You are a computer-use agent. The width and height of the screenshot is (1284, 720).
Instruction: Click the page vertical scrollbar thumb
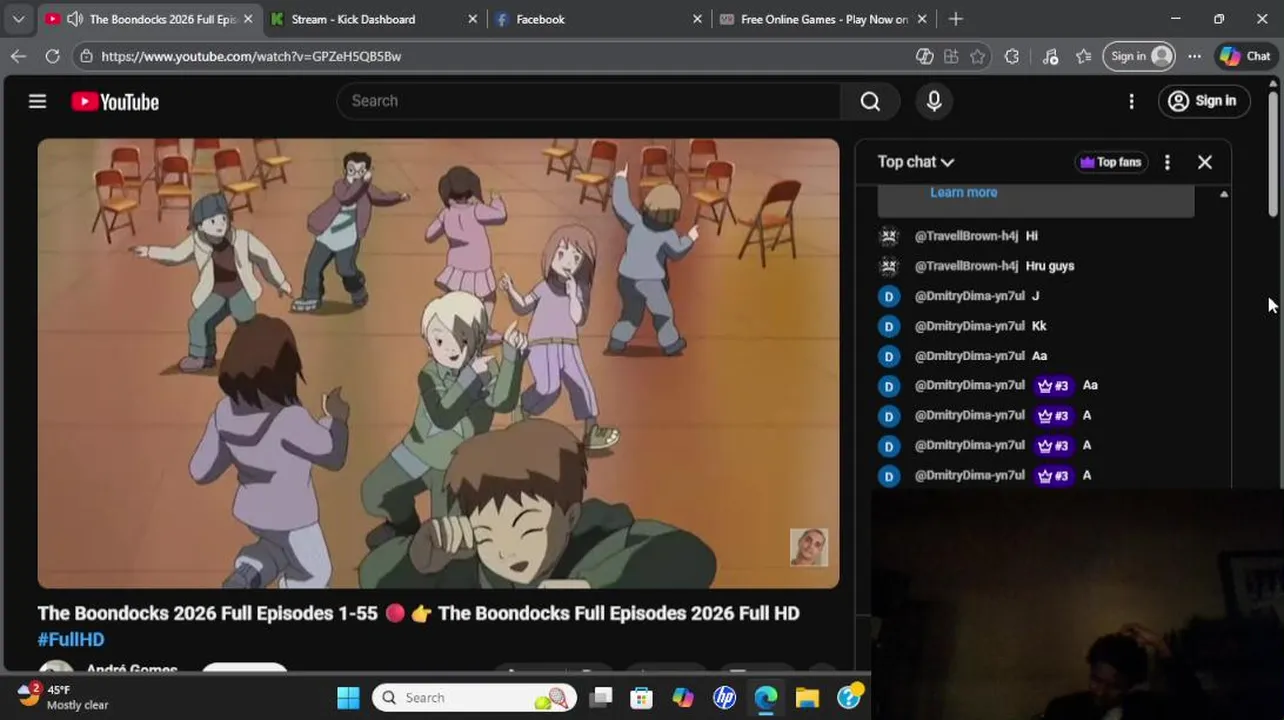[1273, 152]
